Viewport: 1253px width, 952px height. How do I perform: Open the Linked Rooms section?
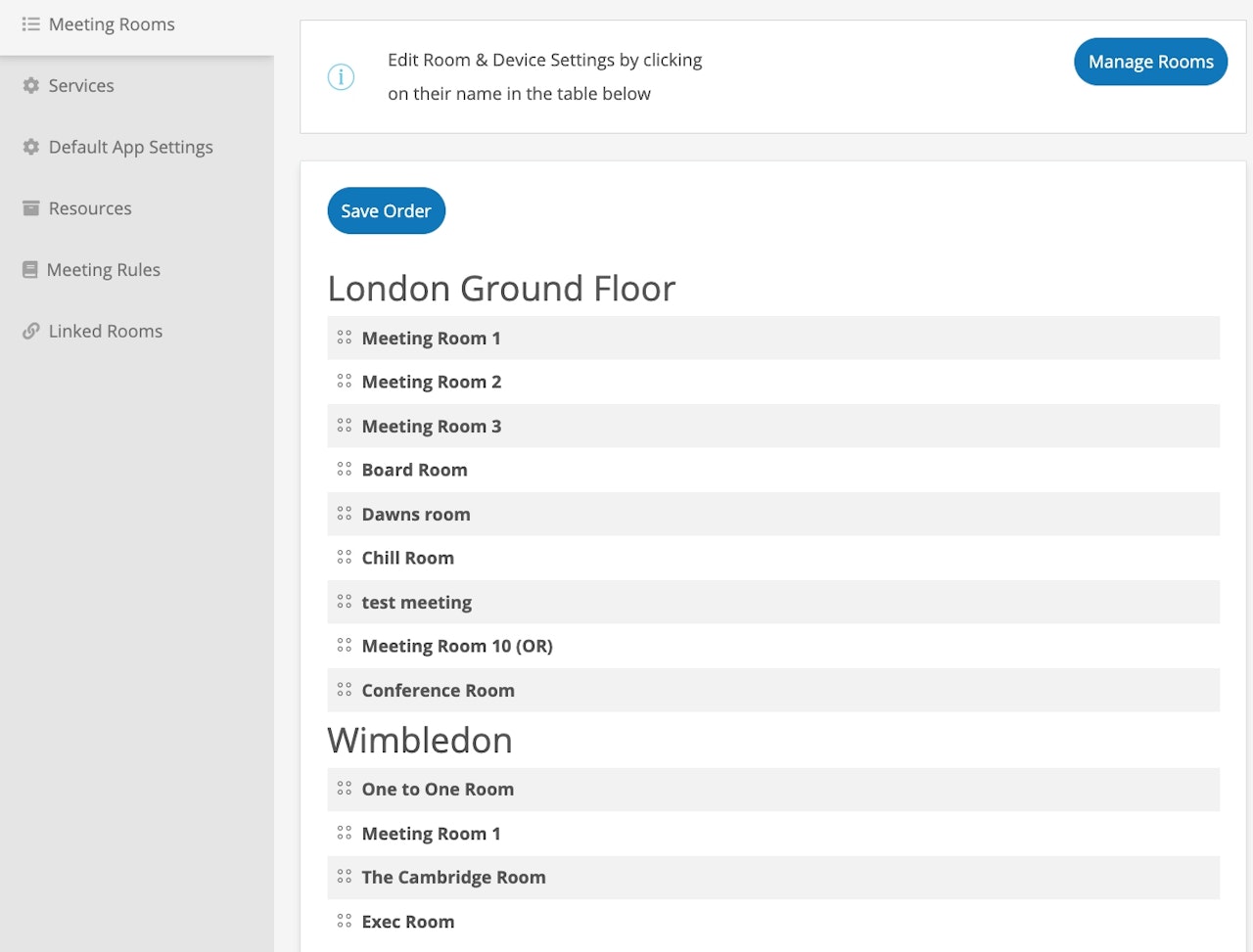(x=105, y=331)
